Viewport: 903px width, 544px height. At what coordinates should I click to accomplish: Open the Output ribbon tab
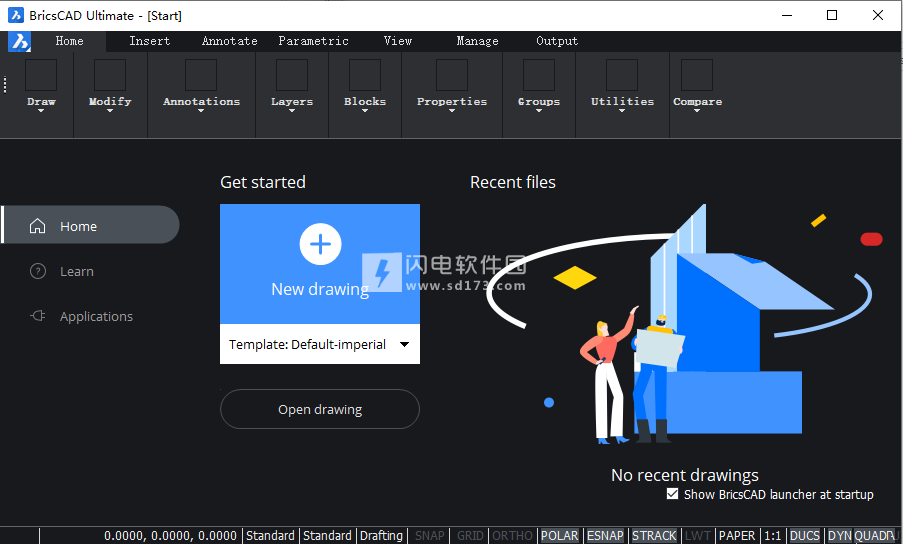tap(557, 41)
